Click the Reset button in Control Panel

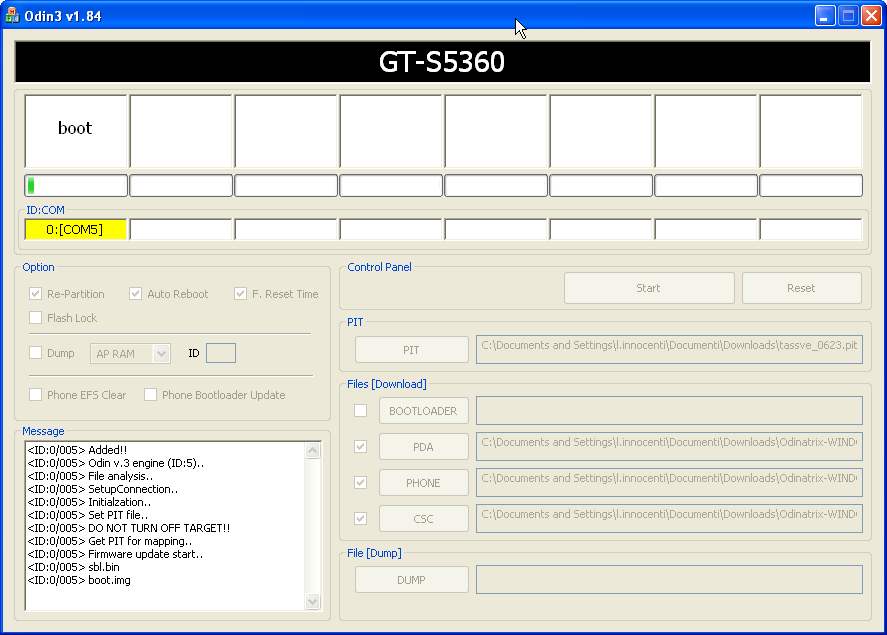pyautogui.click(x=801, y=287)
